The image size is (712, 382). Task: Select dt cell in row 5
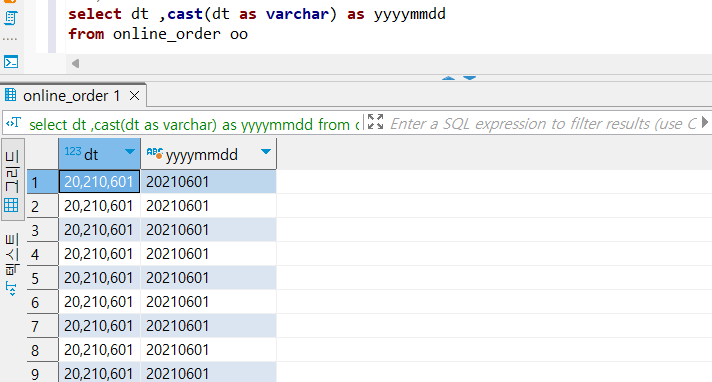tap(99, 278)
